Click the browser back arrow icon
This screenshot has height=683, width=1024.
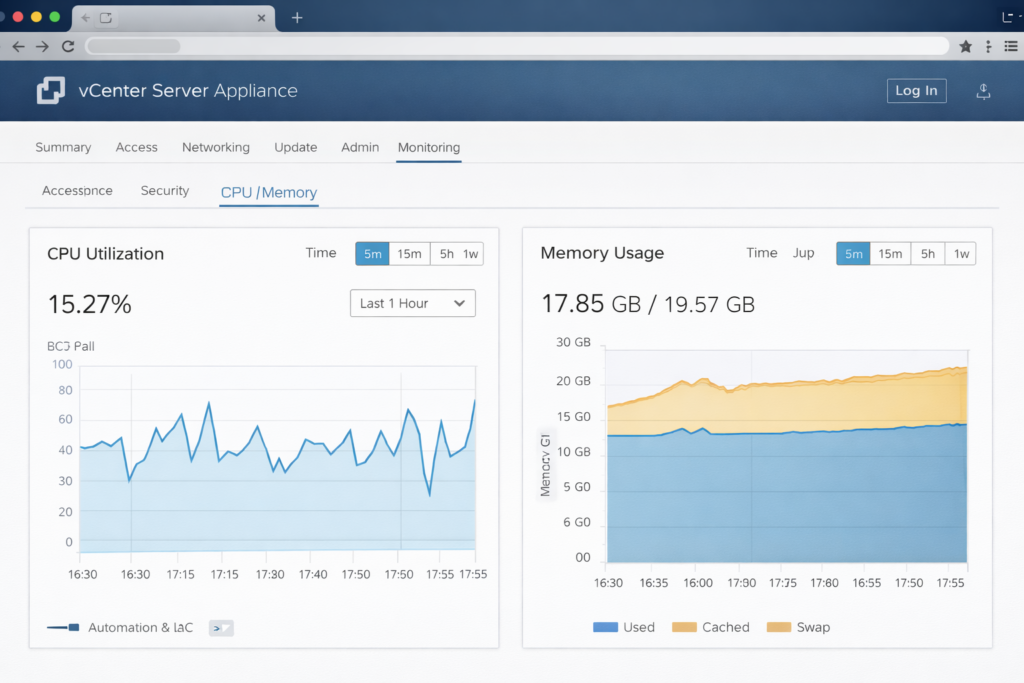click(x=18, y=46)
